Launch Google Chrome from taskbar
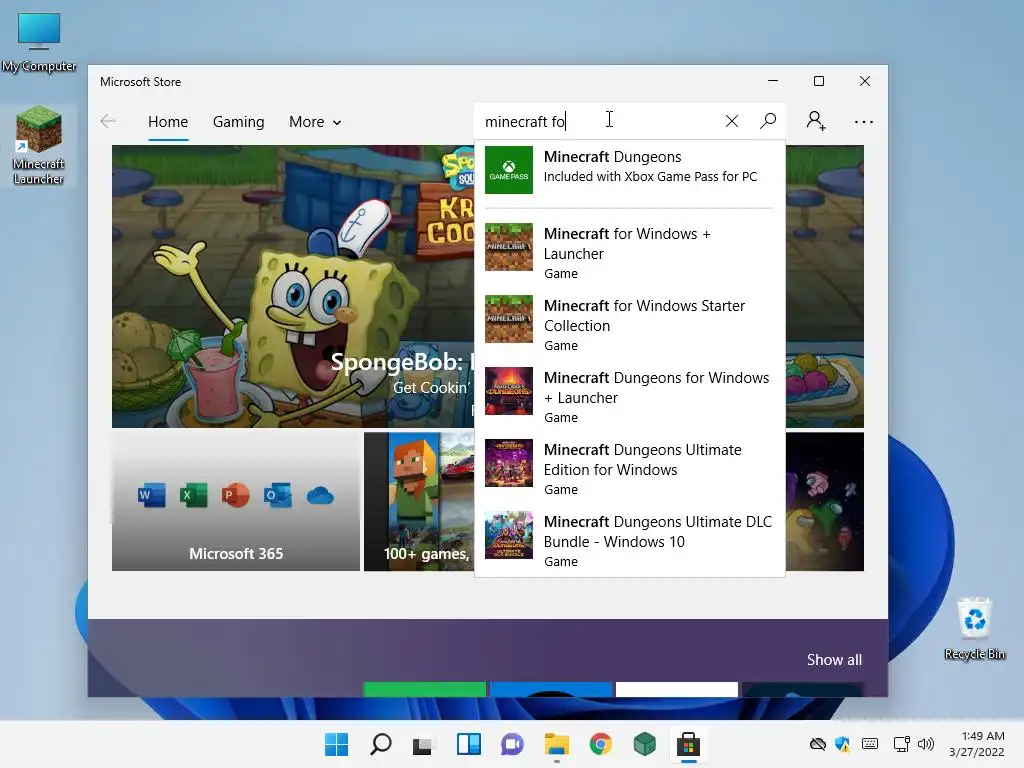Viewport: 1024px width, 768px height. click(x=600, y=744)
